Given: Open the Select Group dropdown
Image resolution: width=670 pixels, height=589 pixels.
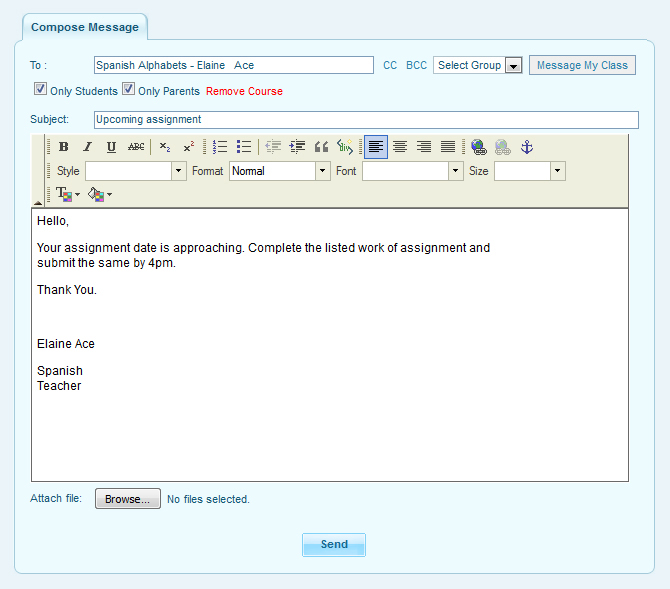Looking at the screenshot, I should [512, 66].
